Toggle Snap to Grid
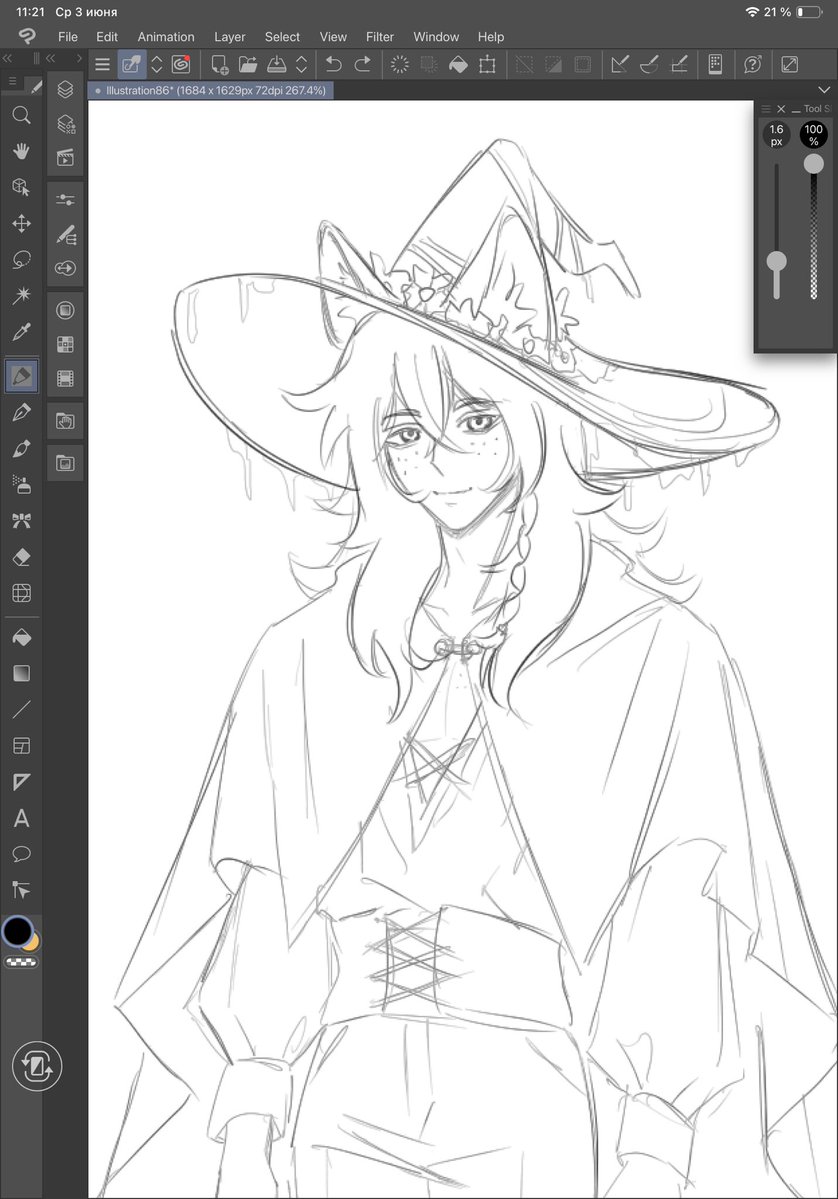Screen dimensions: 838x1199 [679, 64]
